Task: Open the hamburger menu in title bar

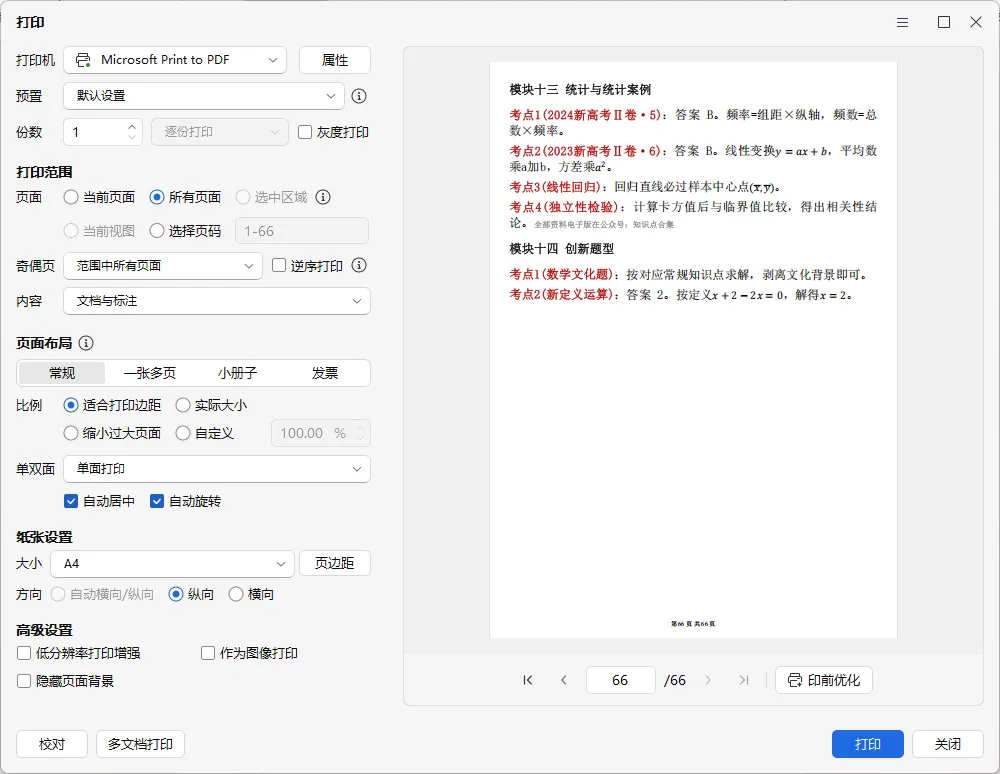Action: [x=902, y=22]
